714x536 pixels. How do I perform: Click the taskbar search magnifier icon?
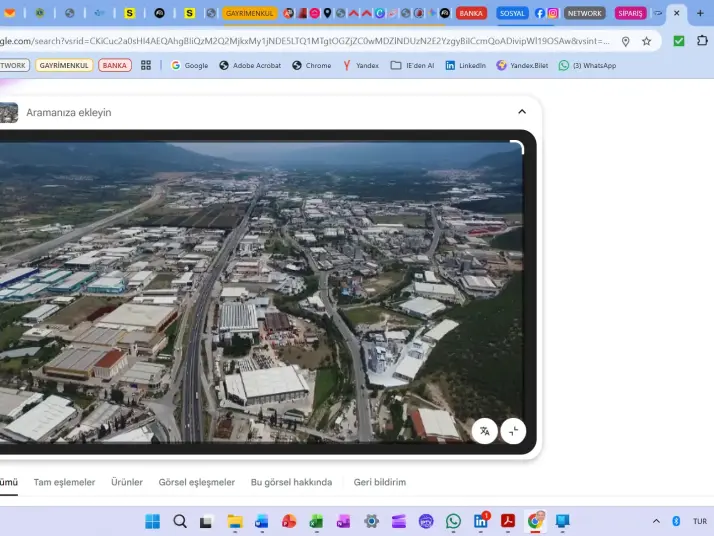[180, 521]
